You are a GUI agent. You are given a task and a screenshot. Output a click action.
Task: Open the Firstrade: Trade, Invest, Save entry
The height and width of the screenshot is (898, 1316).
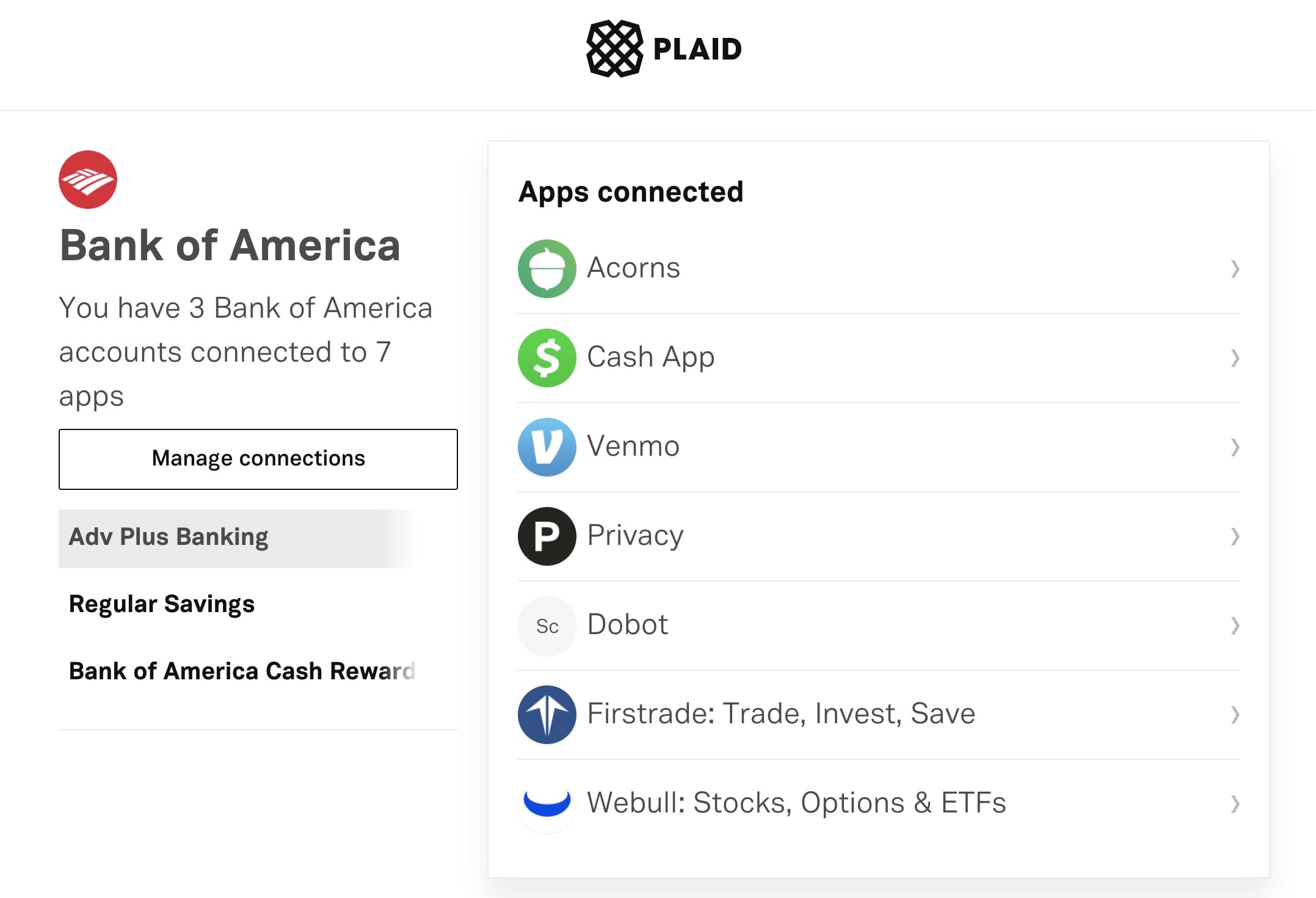click(x=780, y=714)
